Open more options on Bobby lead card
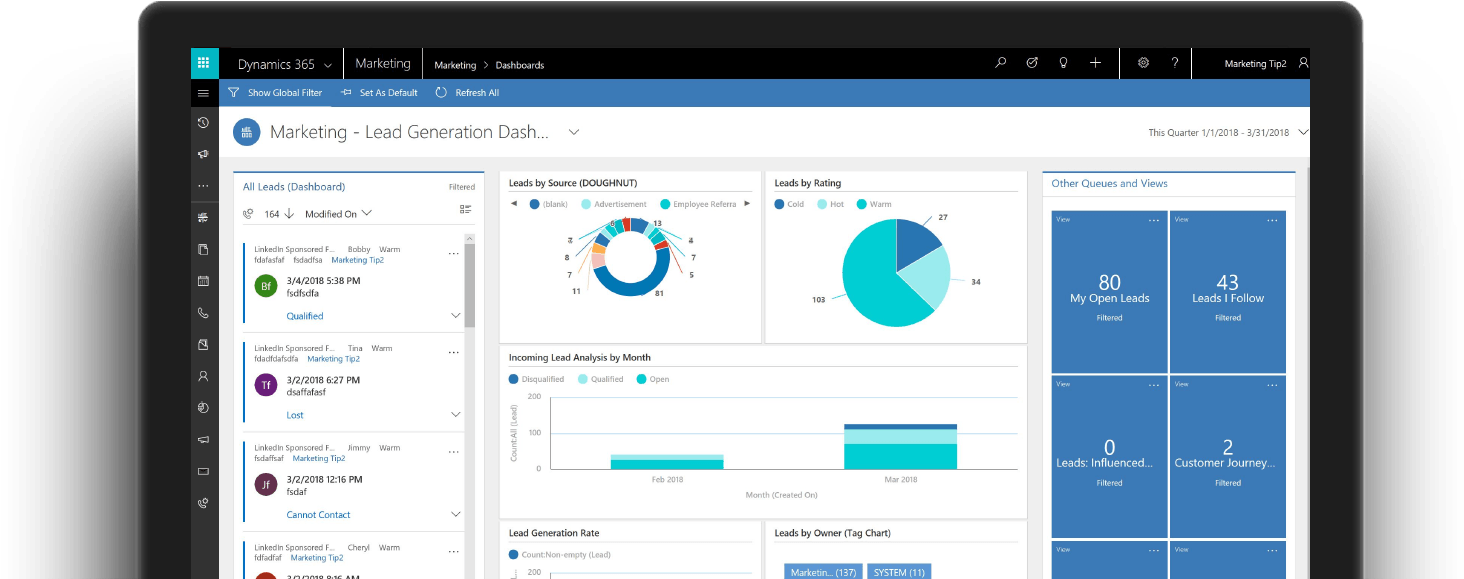Screen dimensions: 1464x579 pos(454,253)
